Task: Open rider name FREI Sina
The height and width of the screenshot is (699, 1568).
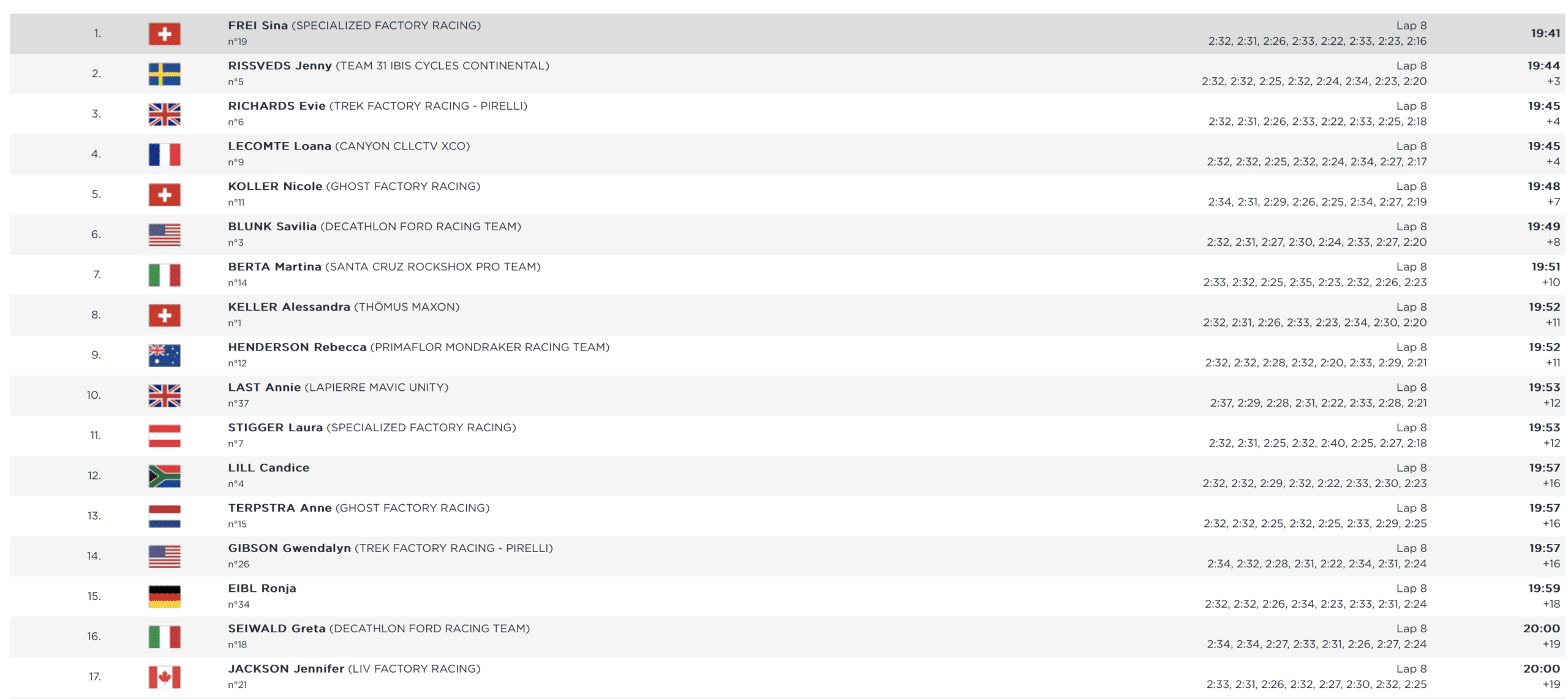Action: (x=257, y=26)
